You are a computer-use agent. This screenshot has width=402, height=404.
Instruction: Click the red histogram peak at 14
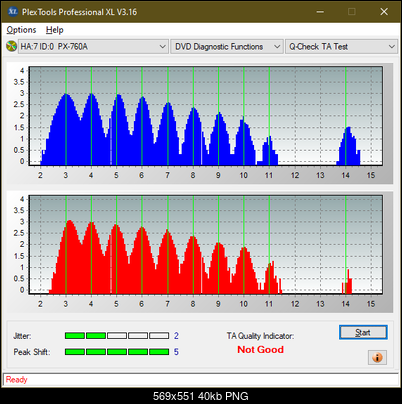(347, 282)
